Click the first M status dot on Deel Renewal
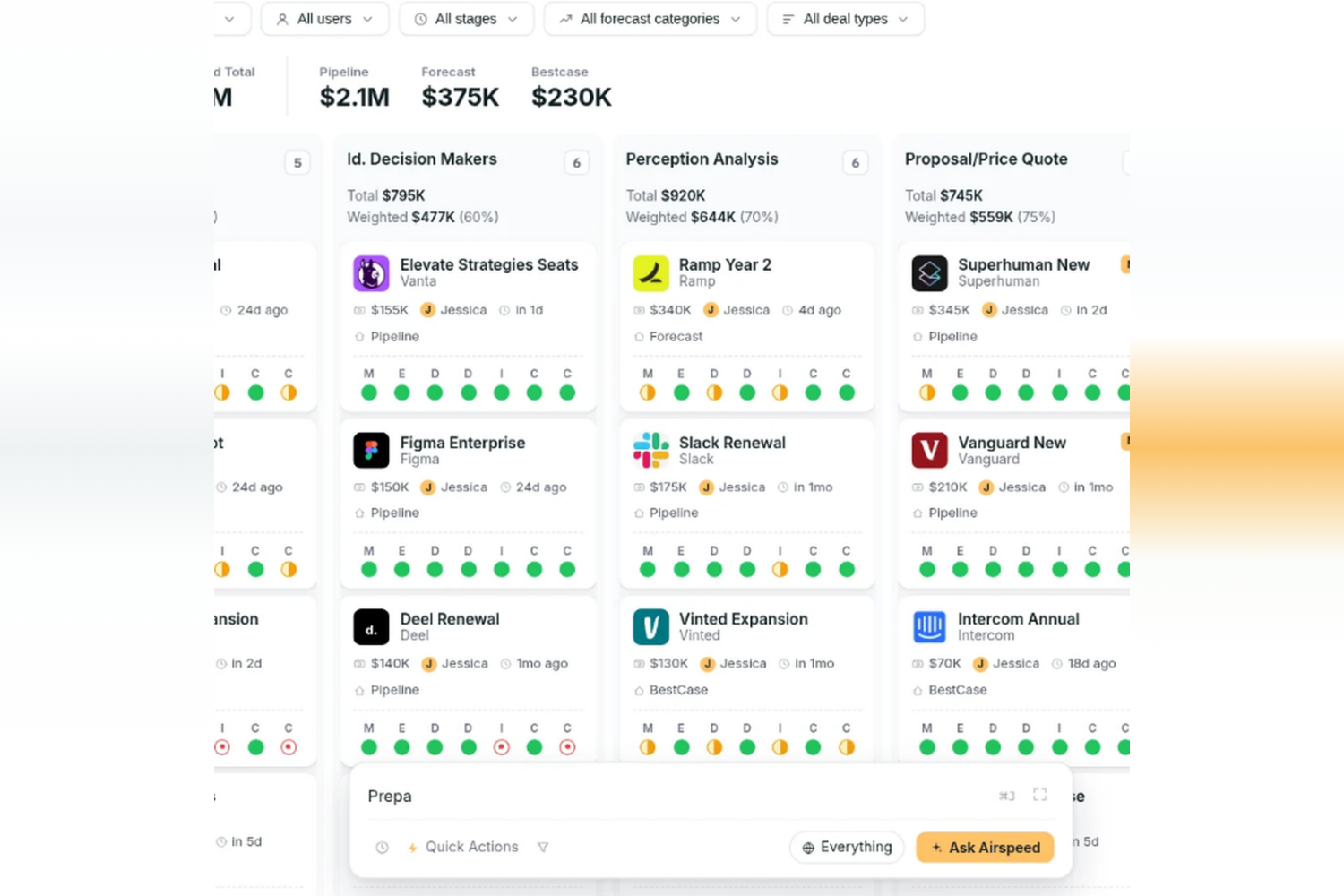The image size is (1344, 896). (x=369, y=747)
